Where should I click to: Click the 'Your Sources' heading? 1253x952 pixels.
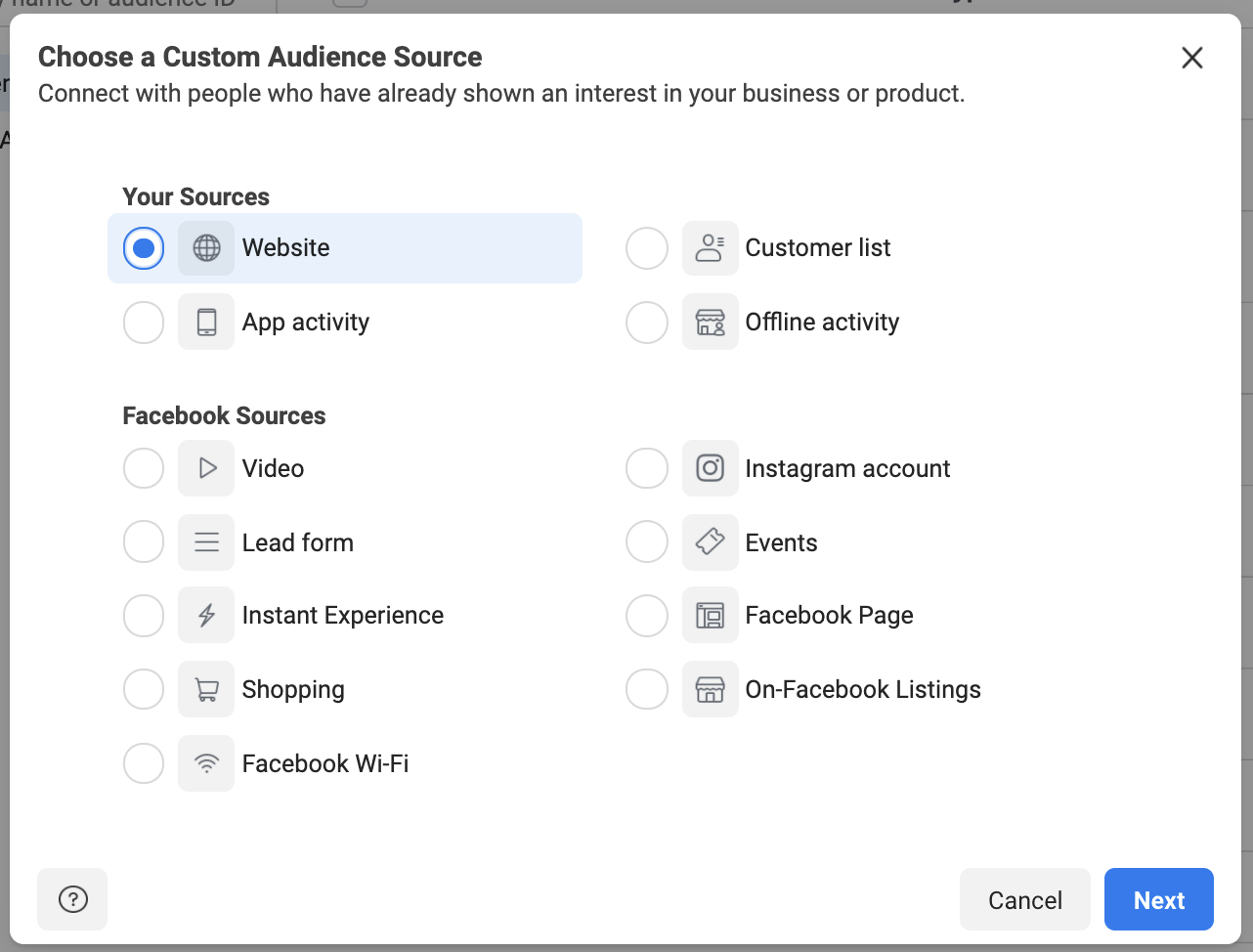195,196
